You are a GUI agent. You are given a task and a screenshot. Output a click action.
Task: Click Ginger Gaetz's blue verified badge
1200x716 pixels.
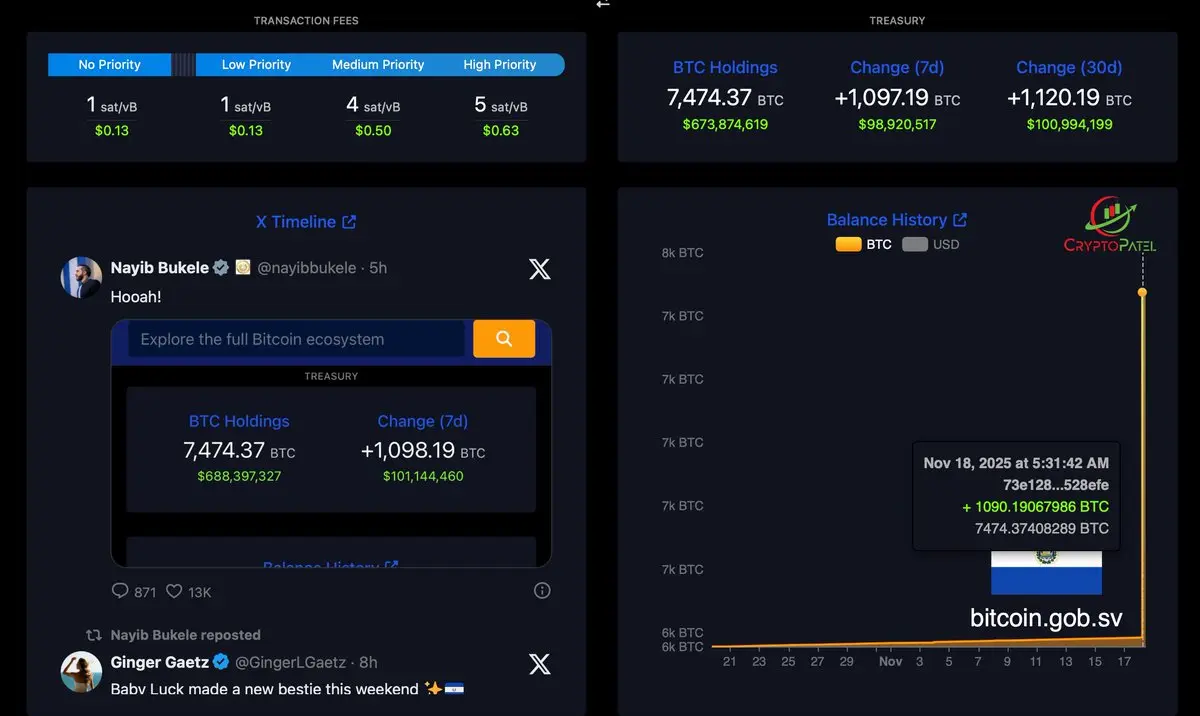pos(222,662)
